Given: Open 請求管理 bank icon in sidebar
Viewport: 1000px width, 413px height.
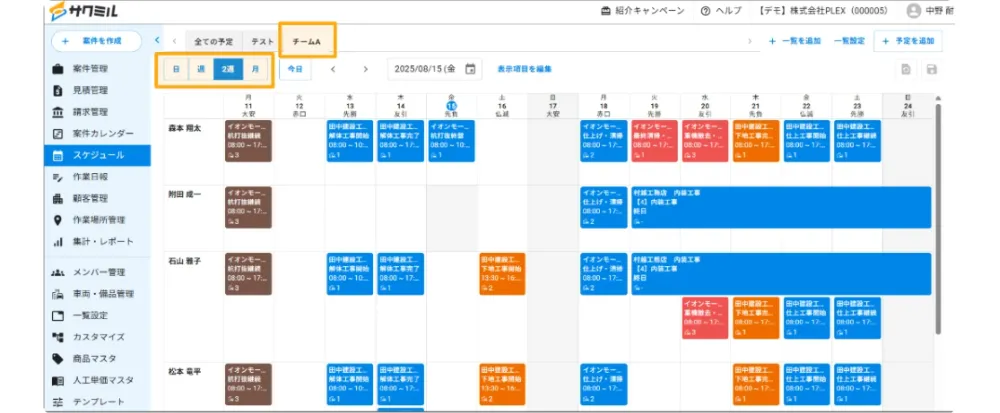Looking at the screenshot, I should 58,112.
